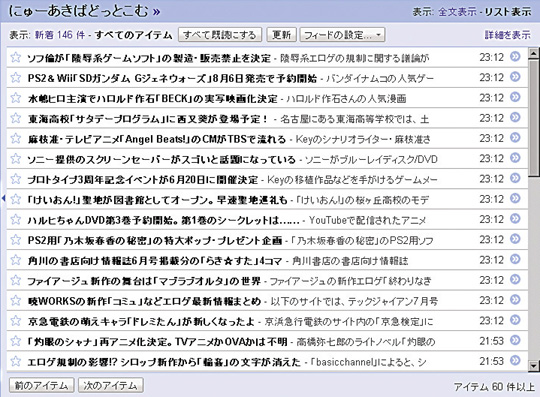Star the Angel Beats! CM item
The image size is (540, 397).
[15, 138]
